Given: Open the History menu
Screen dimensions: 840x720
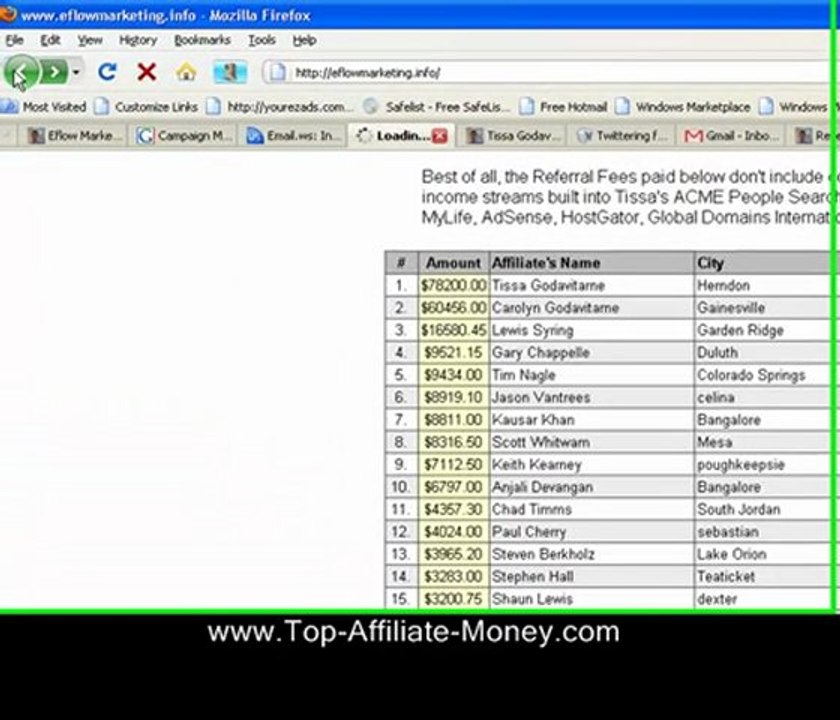Looking at the screenshot, I should [138, 40].
